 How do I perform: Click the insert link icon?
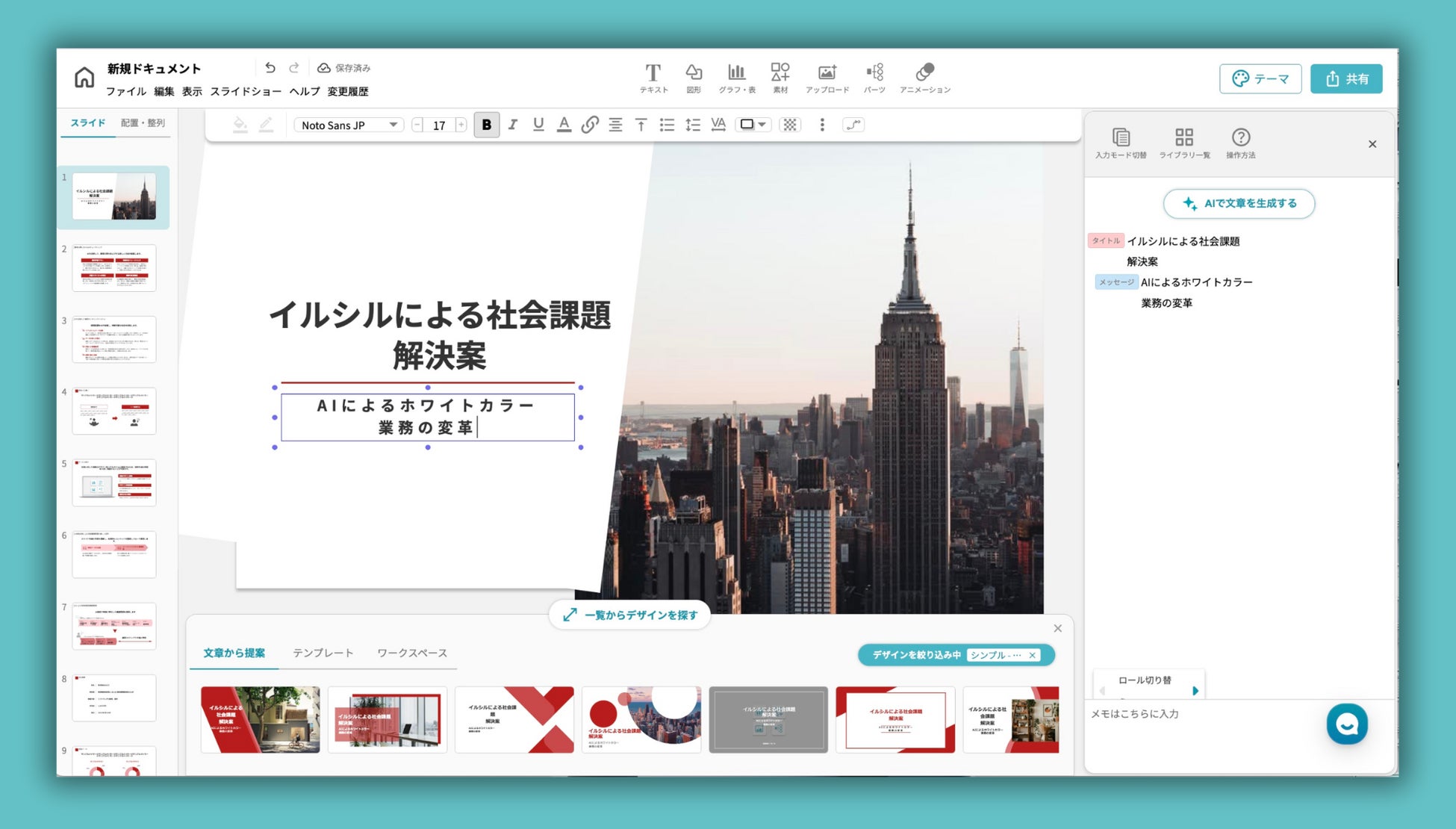[590, 125]
